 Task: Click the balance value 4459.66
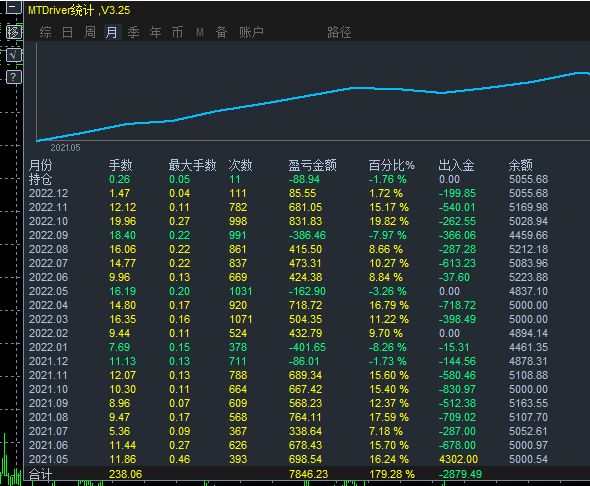pyautogui.click(x=528, y=235)
